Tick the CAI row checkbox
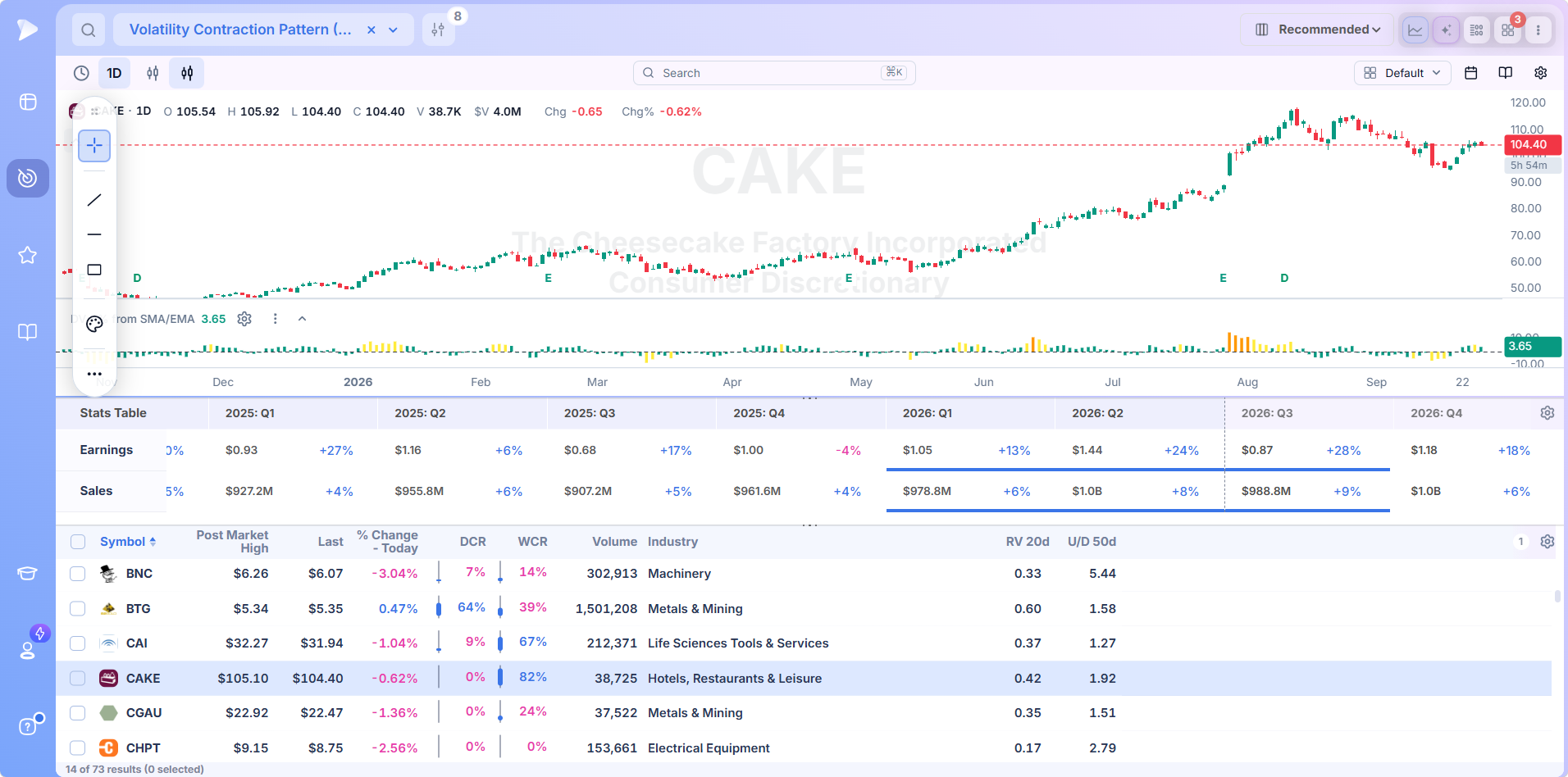Screen dimensions: 1568x777 tap(78, 643)
